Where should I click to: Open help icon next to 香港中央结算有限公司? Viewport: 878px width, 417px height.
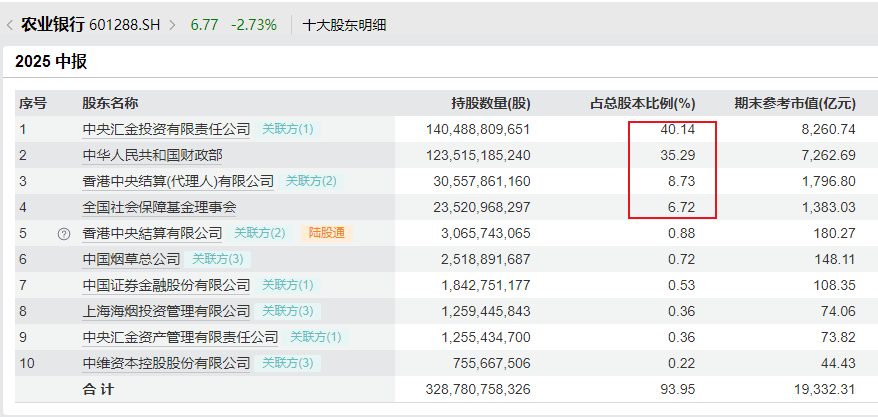tap(64, 234)
